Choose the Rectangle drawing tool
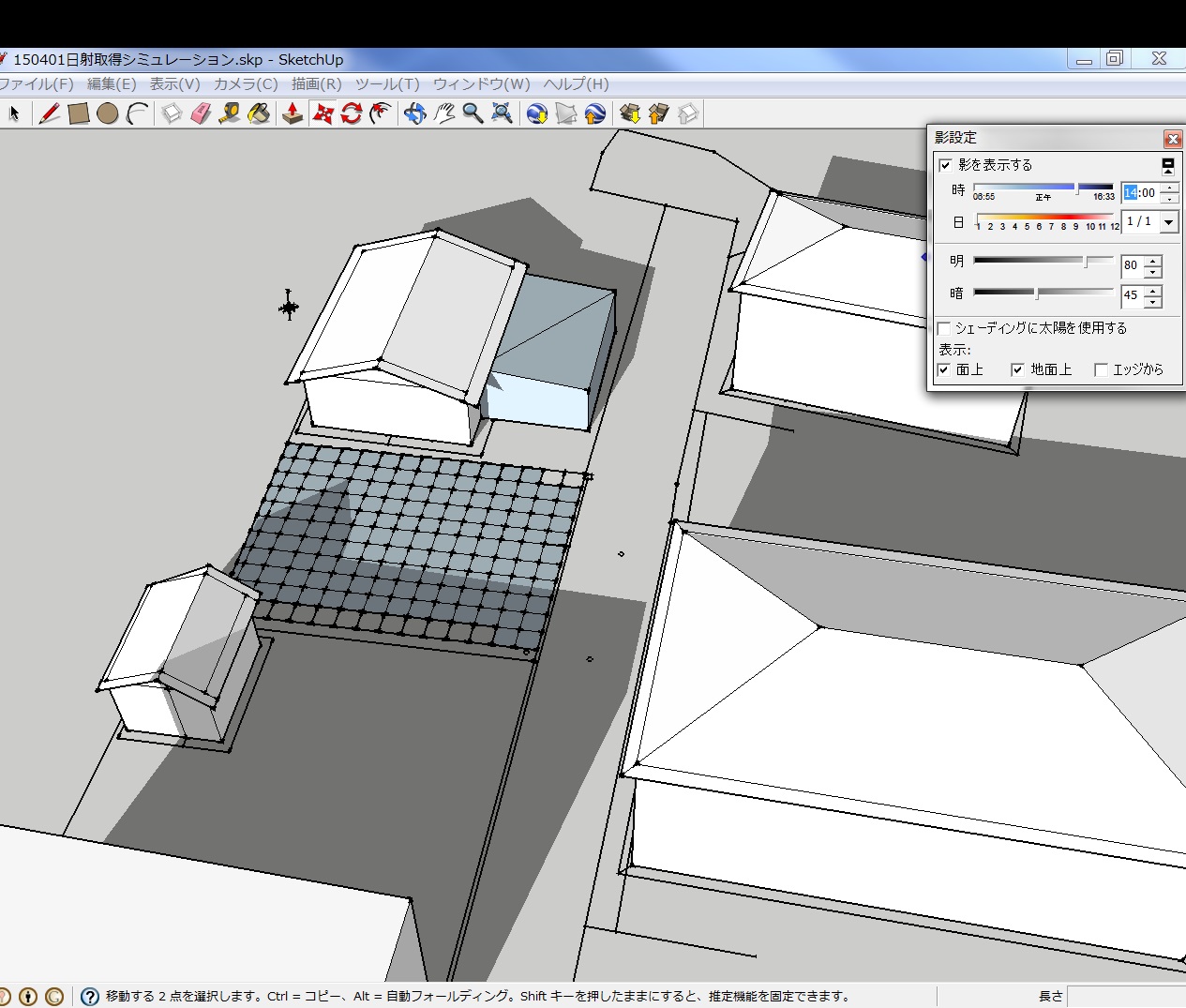1186x1008 pixels. coord(79,113)
